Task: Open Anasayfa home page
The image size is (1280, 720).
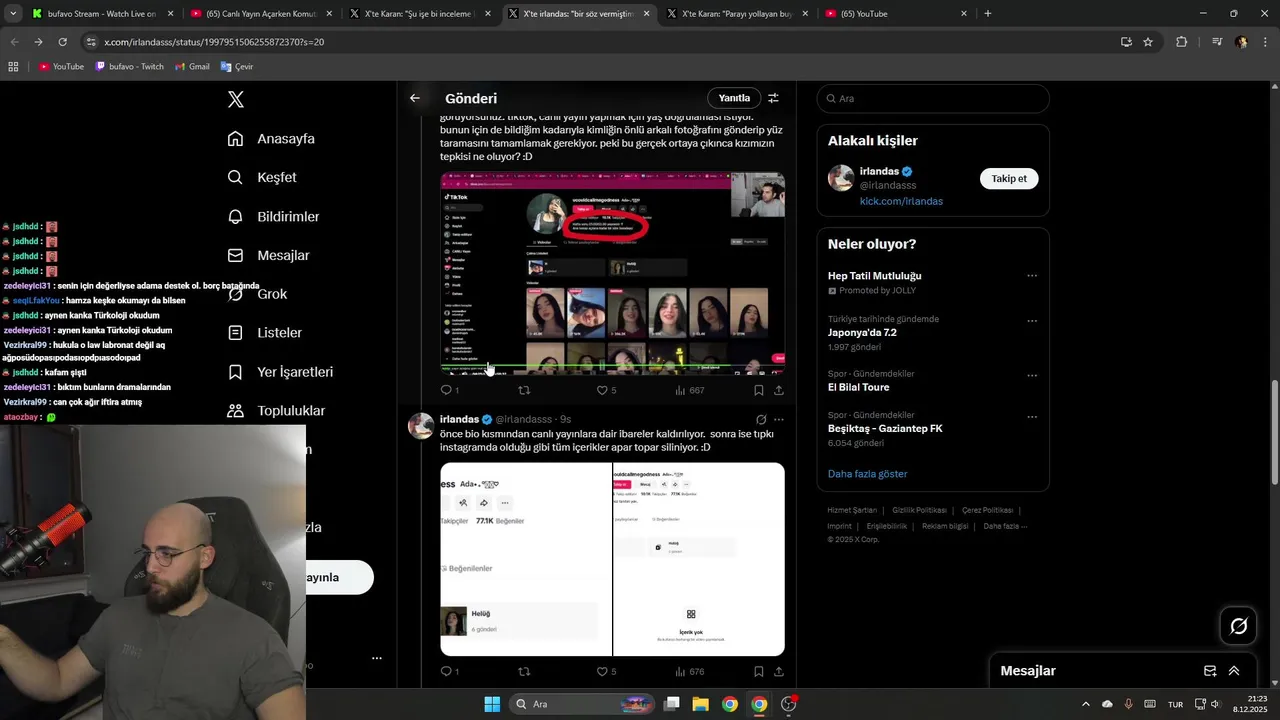Action: pyautogui.click(x=271, y=139)
